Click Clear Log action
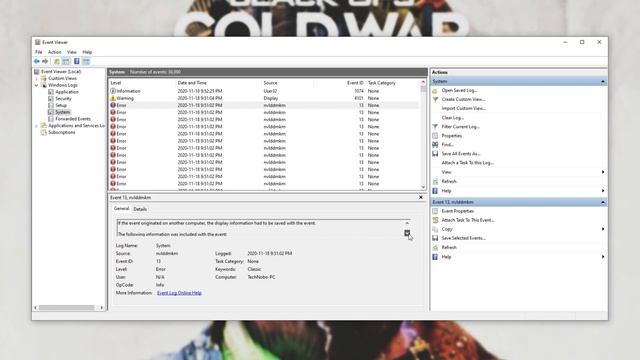Image resolution: width=640 pixels, height=360 pixels. 453,118
